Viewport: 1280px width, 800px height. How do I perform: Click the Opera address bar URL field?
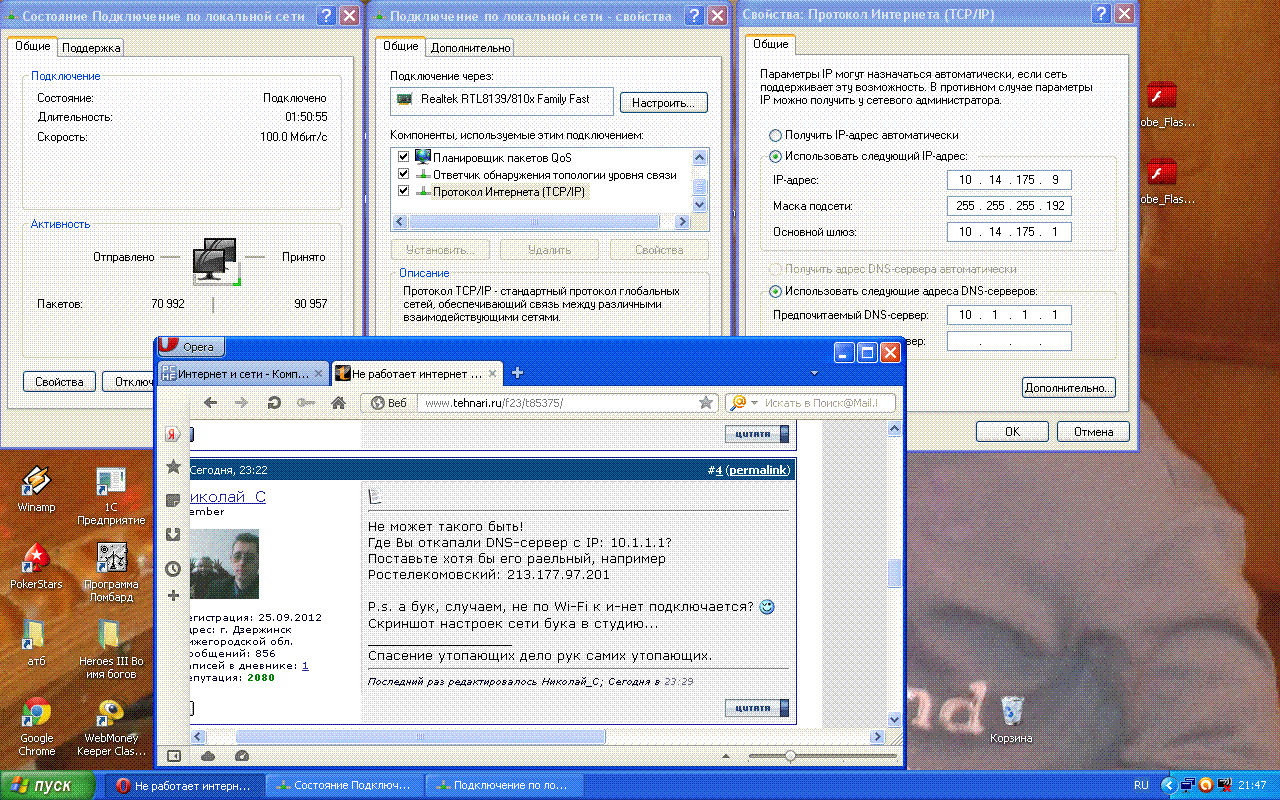pyautogui.click(x=555, y=402)
